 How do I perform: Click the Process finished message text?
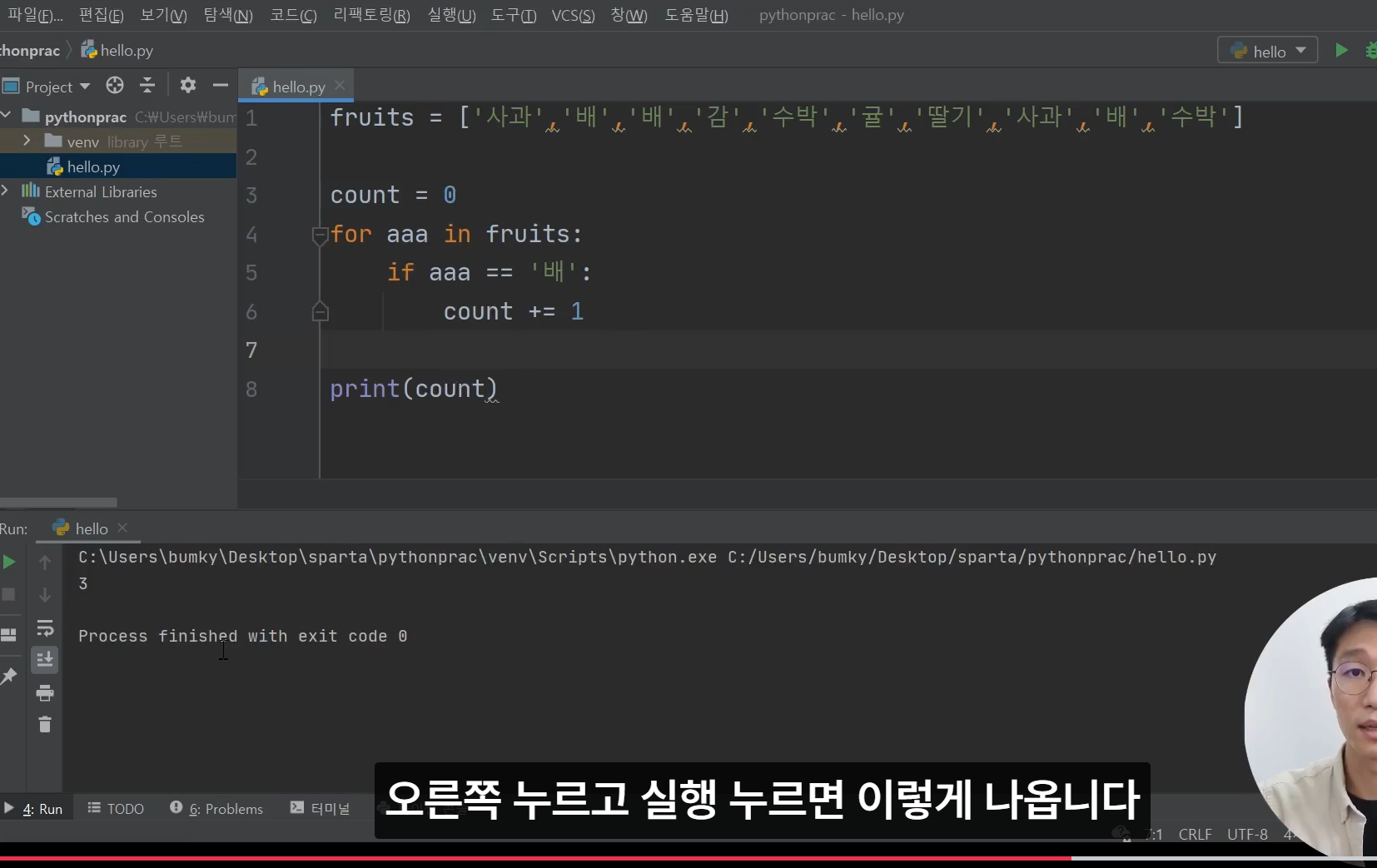pyautogui.click(x=242, y=636)
